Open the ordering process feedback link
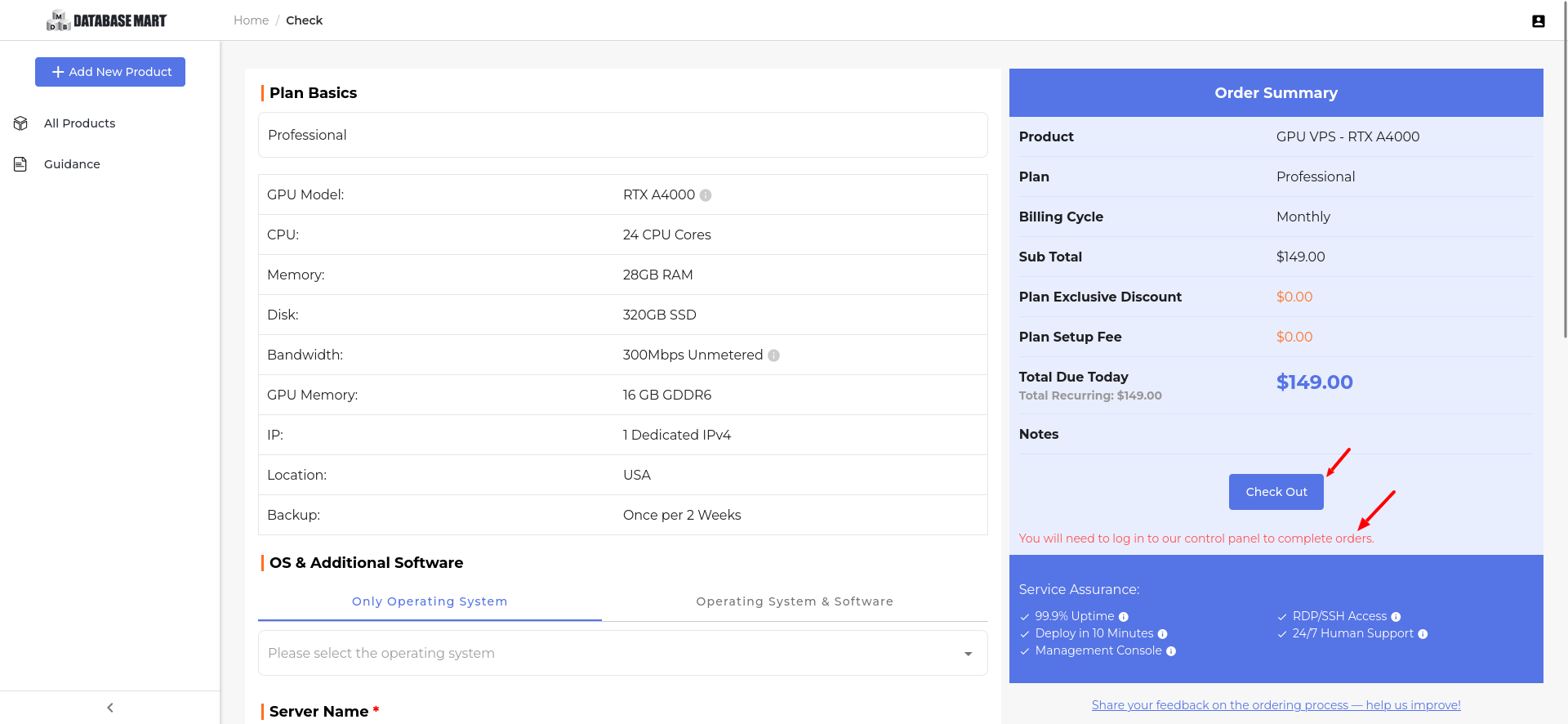Viewport: 1568px width, 724px height. coord(1276,705)
